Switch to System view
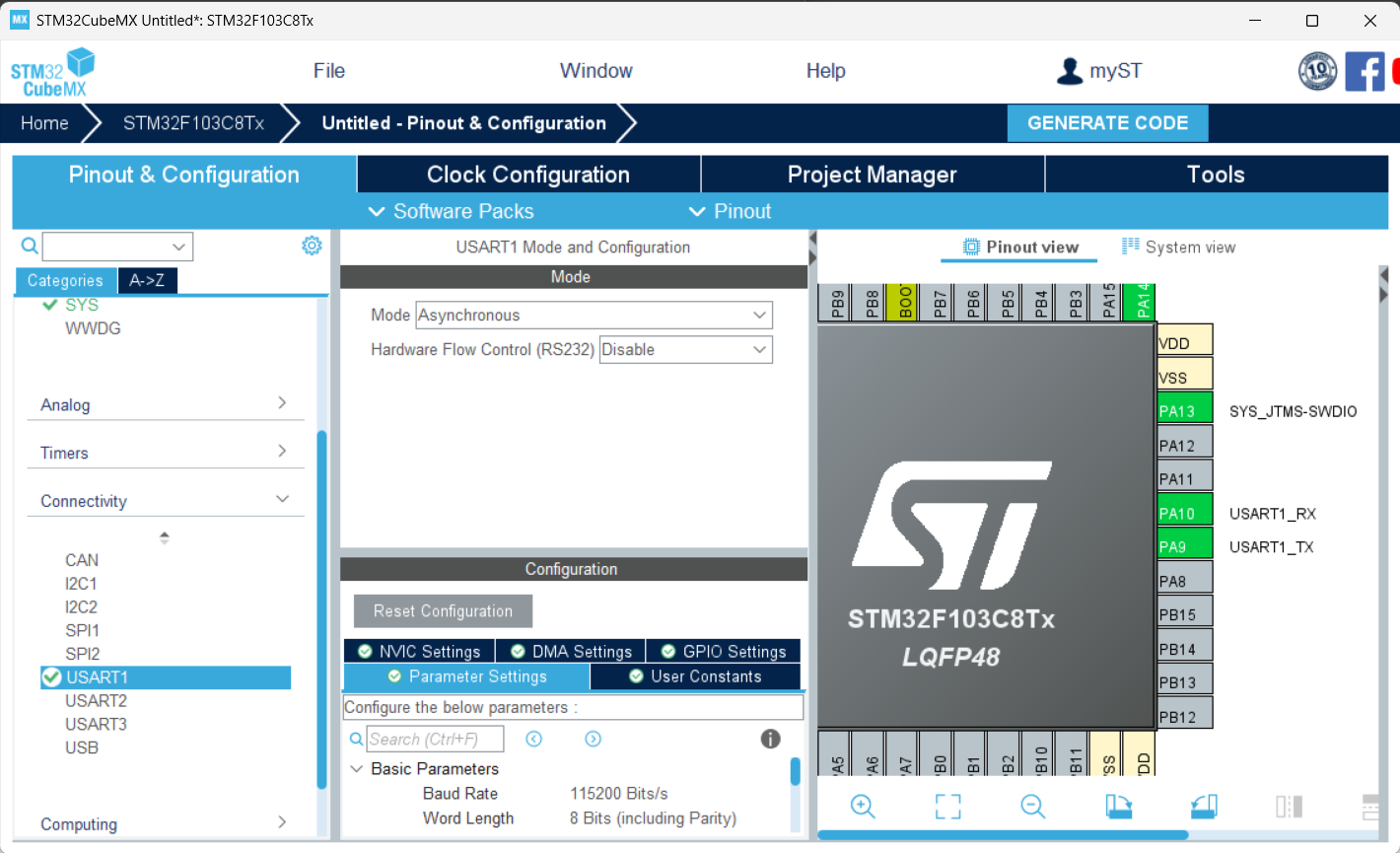The width and height of the screenshot is (1400, 853). click(1179, 247)
